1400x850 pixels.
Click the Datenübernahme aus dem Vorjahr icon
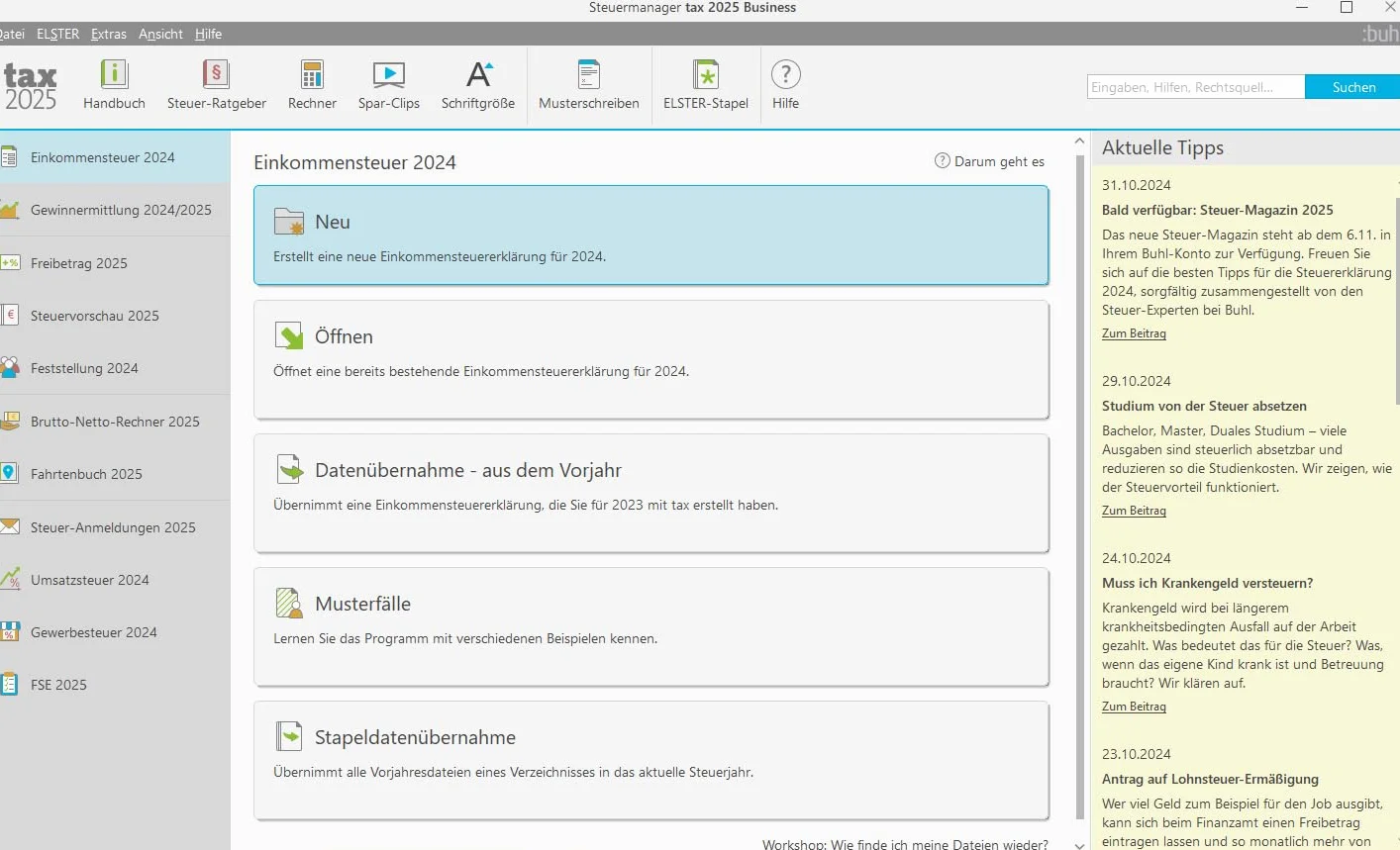pos(289,469)
